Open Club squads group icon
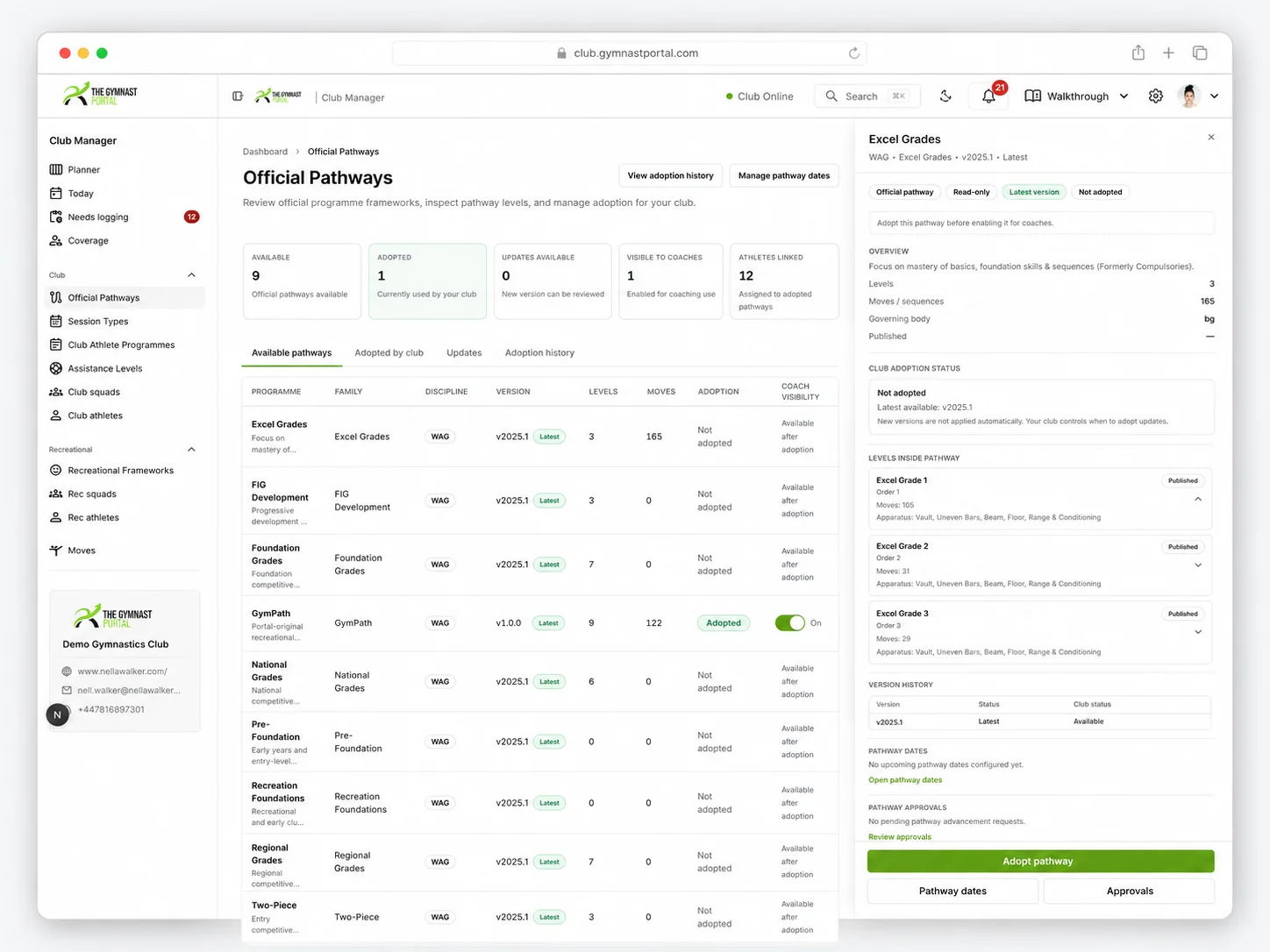The width and height of the screenshot is (1270, 952). coord(56,392)
